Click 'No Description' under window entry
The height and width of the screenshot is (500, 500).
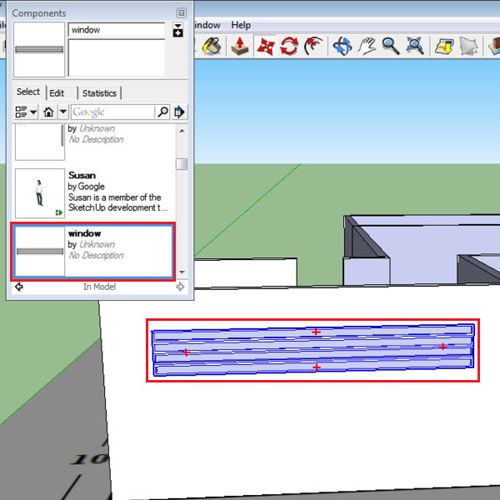click(x=96, y=255)
